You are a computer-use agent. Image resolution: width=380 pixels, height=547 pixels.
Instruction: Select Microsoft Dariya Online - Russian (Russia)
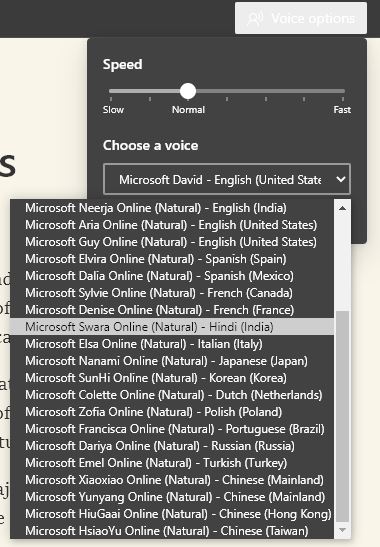coord(172,446)
